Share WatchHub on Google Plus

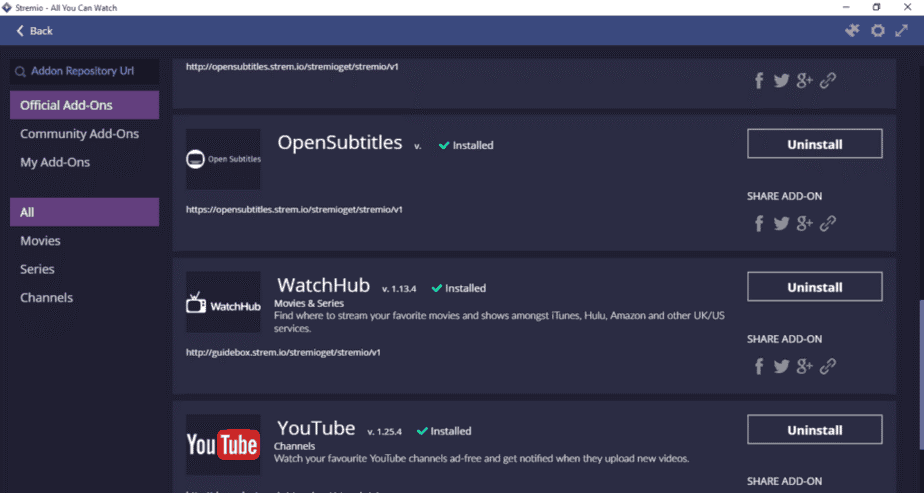(804, 366)
